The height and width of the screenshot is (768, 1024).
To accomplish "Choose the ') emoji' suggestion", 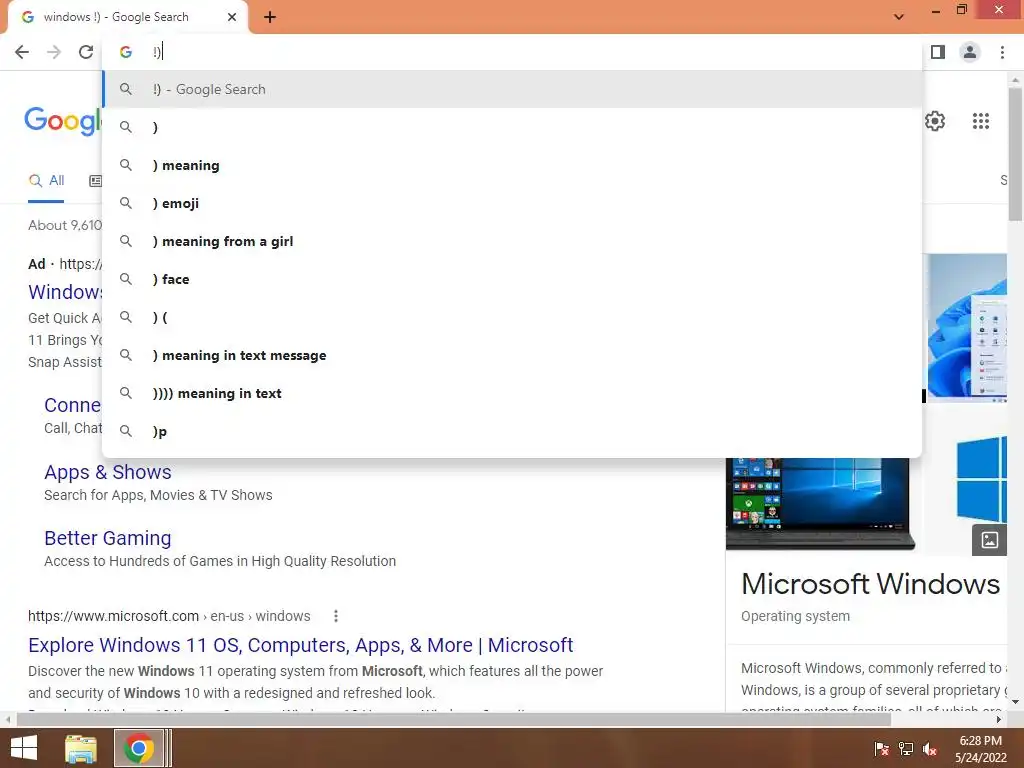I will pos(512,203).
